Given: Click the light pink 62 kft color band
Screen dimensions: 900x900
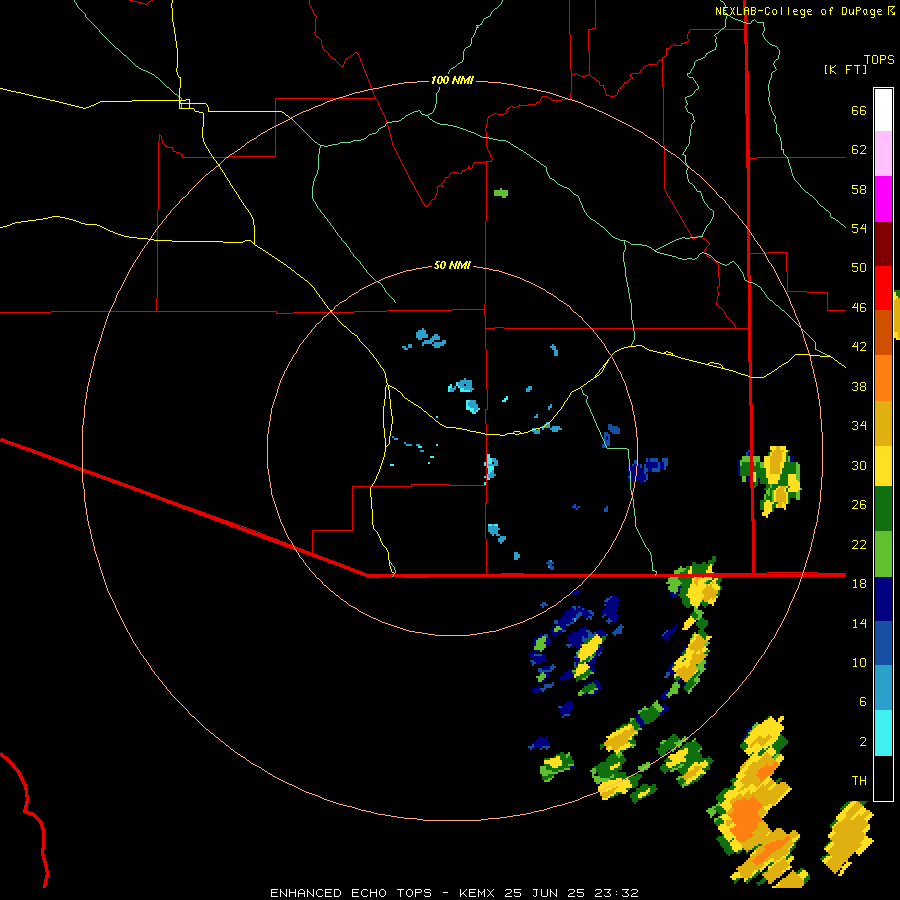Looking at the screenshot, I should [883, 153].
